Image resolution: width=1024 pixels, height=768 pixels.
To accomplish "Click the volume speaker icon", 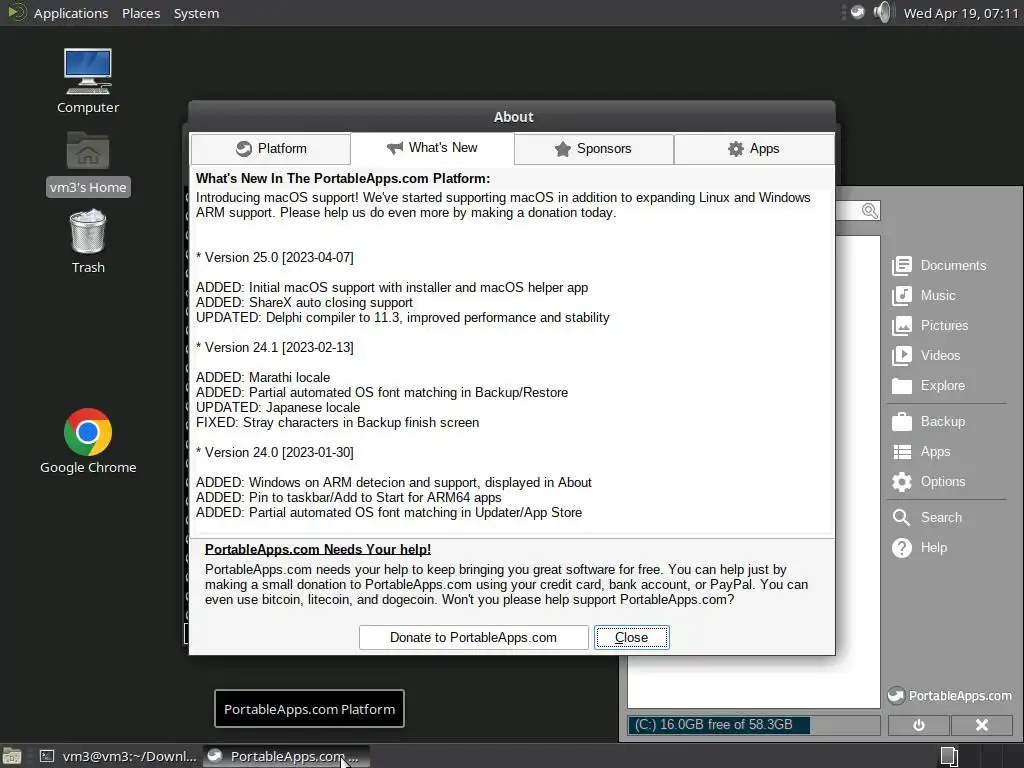I will coord(882,12).
